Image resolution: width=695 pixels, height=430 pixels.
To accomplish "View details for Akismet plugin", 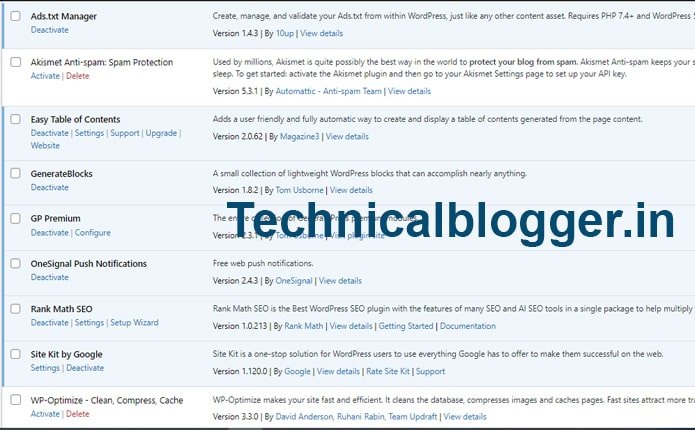I will [x=409, y=91].
